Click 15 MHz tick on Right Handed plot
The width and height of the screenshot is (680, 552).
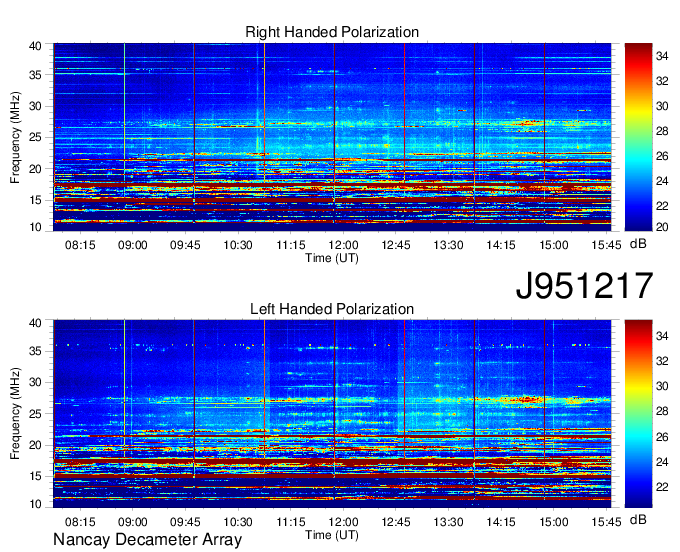pos(35,200)
